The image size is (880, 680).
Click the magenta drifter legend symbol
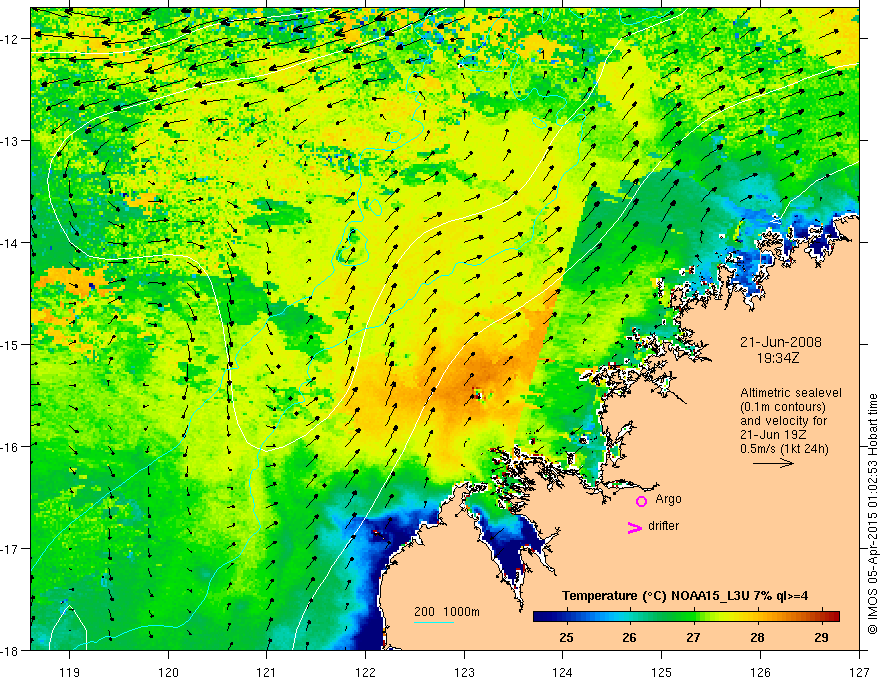pos(634,527)
